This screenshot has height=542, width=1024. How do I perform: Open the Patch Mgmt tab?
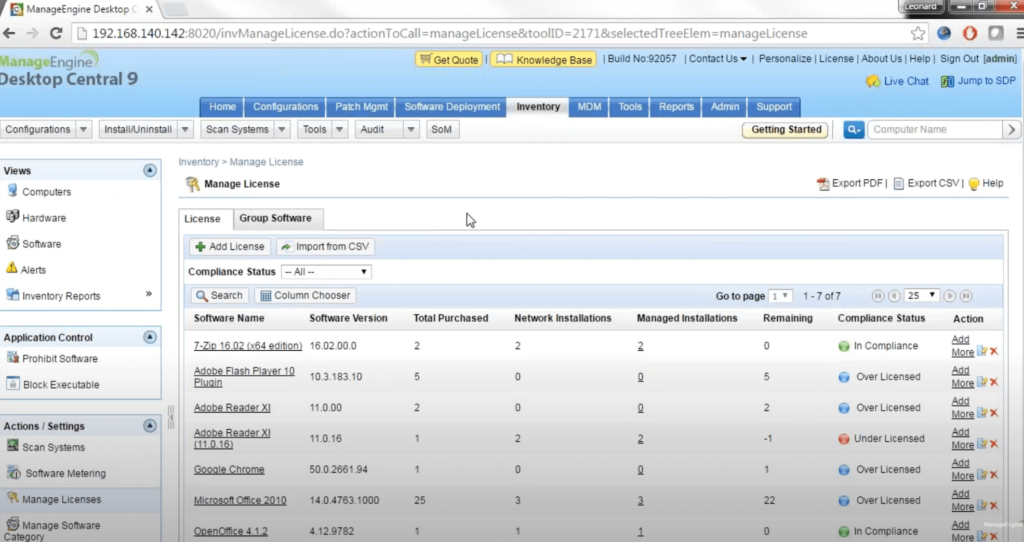(x=361, y=106)
